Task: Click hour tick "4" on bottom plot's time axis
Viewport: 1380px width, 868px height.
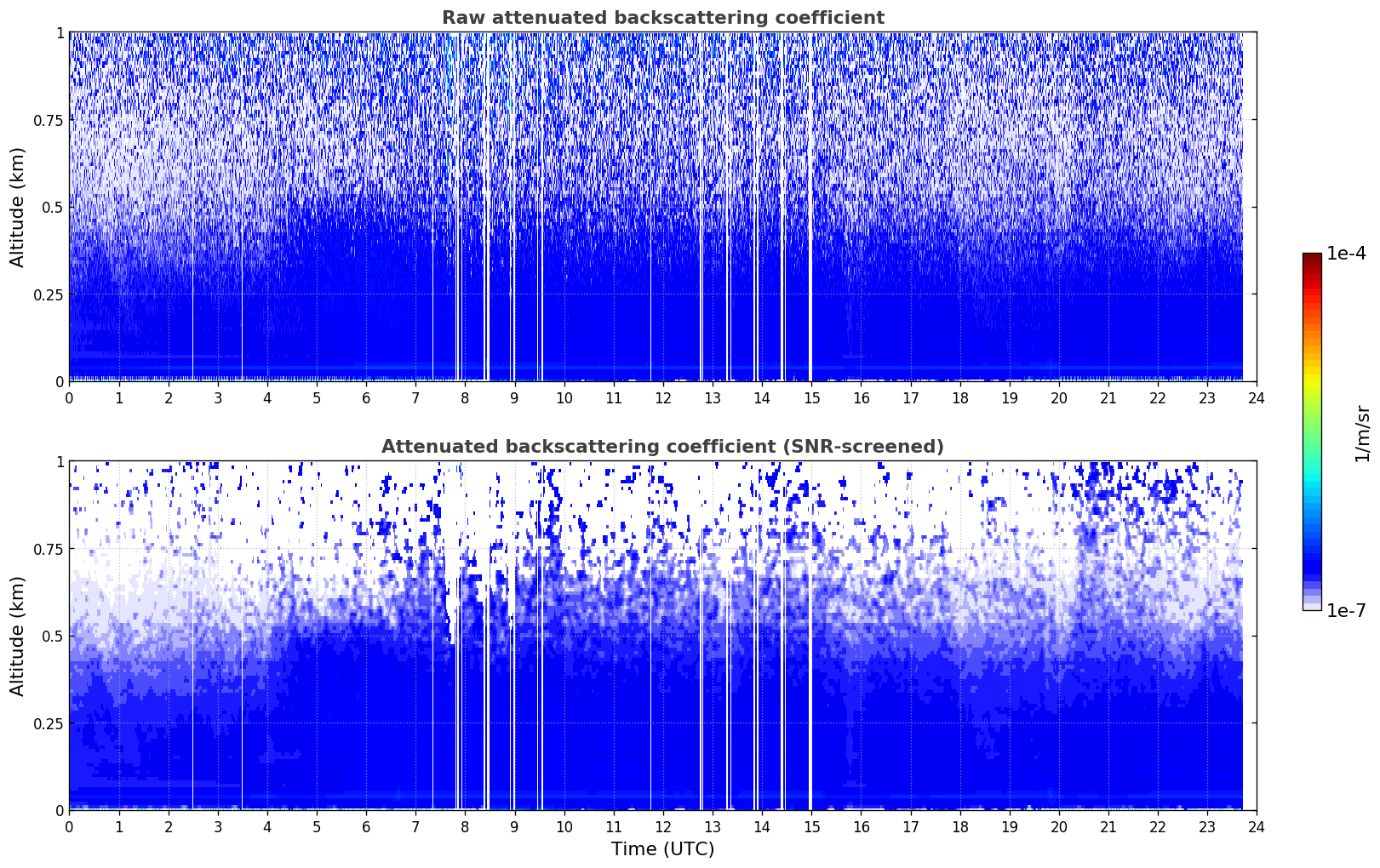Action: 267,826
